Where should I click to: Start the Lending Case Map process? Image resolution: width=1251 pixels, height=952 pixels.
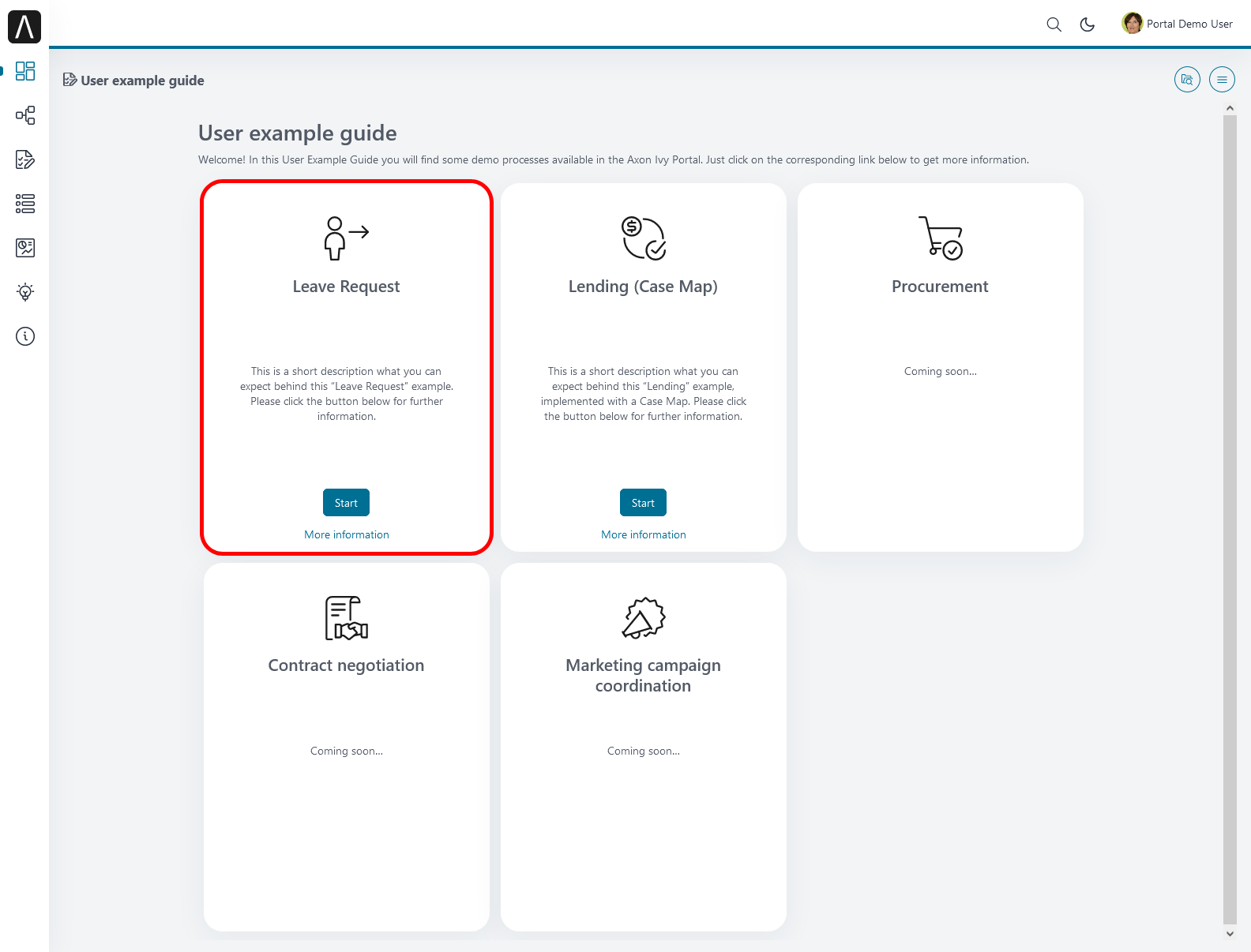click(643, 503)
